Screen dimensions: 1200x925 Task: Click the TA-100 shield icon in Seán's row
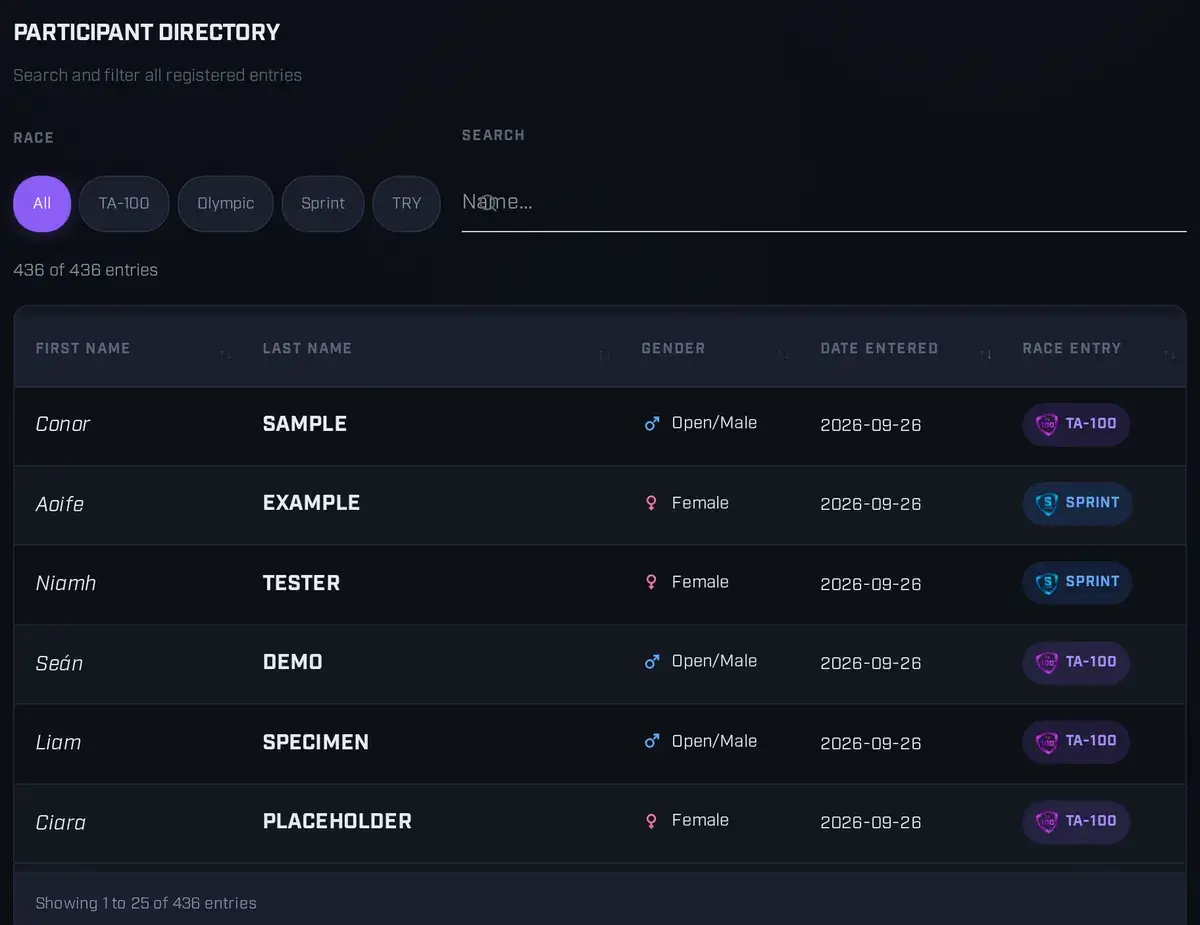[x=1046, y=662]
